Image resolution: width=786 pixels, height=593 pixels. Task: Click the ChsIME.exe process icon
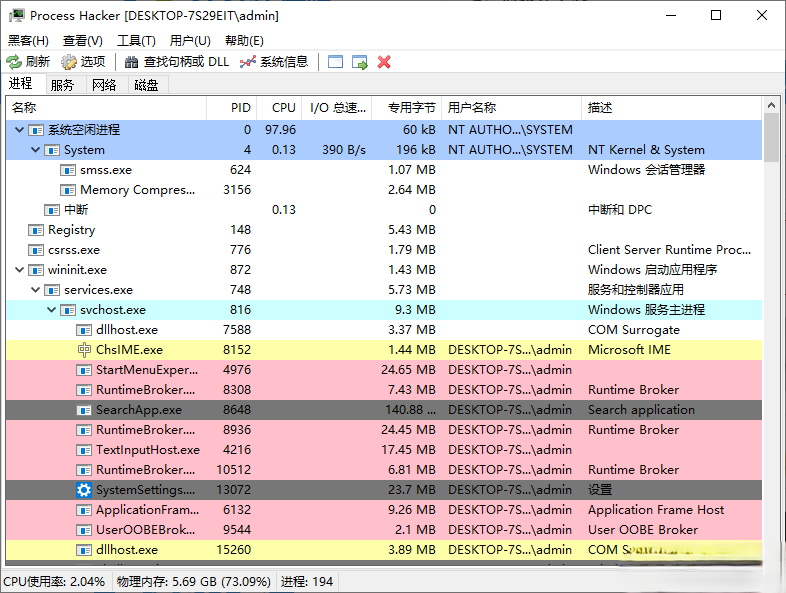pyautogui.click(x=84, y=350)
